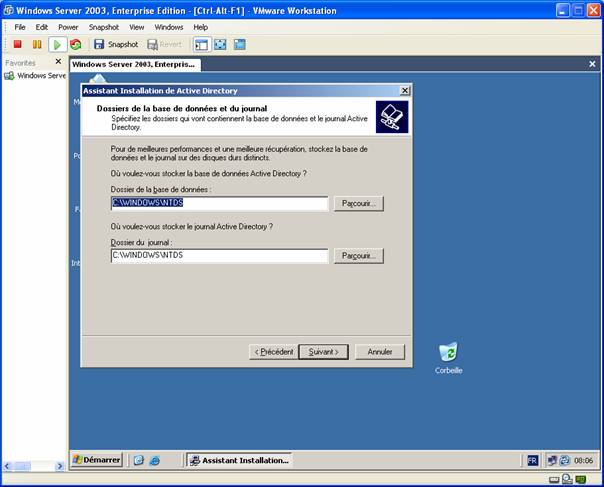This screenshot has height=487, width=604.
Task: Click the show desktop quick launch icon
Action: point(139,460)
